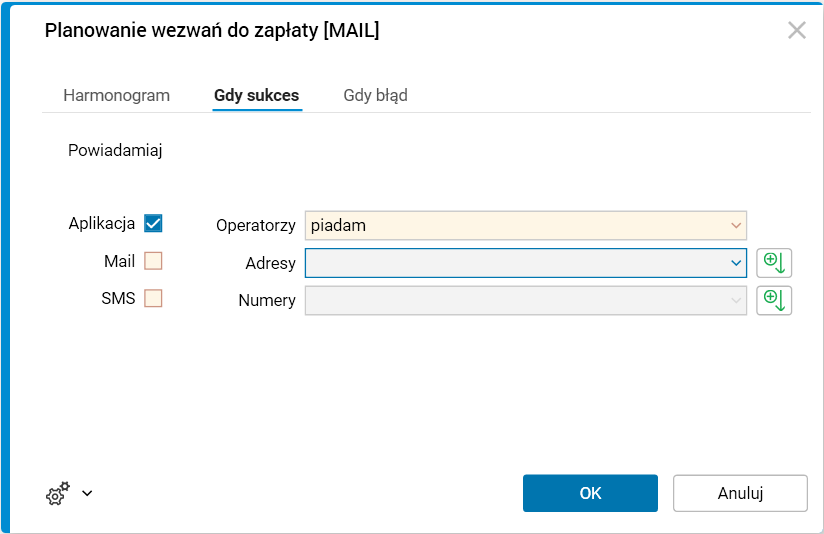Expand the Adresy dropdown arrow
The image size is (824, 534).
pos(736,263)
